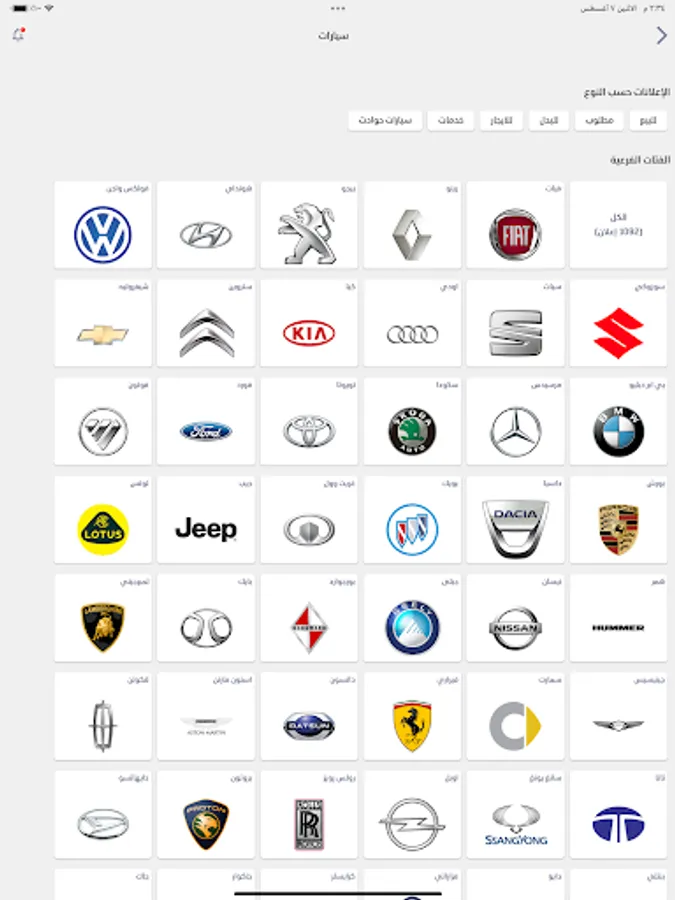Select the Great Wall logo
The height and width of the screenshot is (900, 675).
[309, 530]
